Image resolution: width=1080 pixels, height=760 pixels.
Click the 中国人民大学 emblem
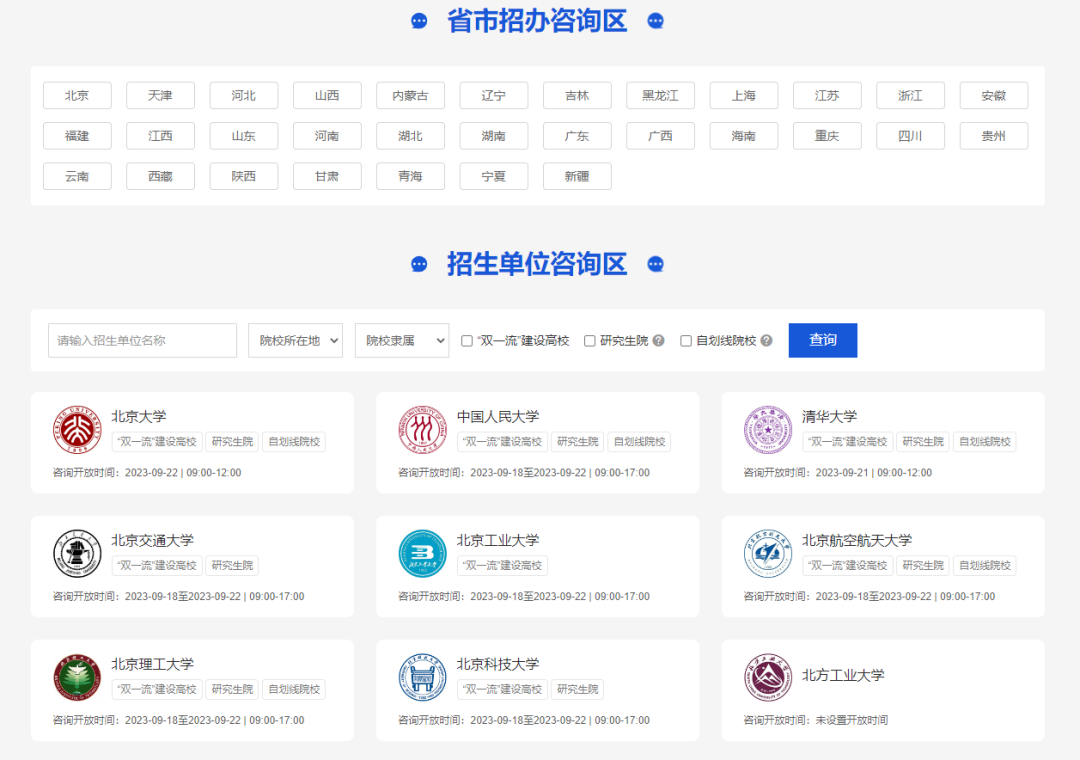click(422, 429)
